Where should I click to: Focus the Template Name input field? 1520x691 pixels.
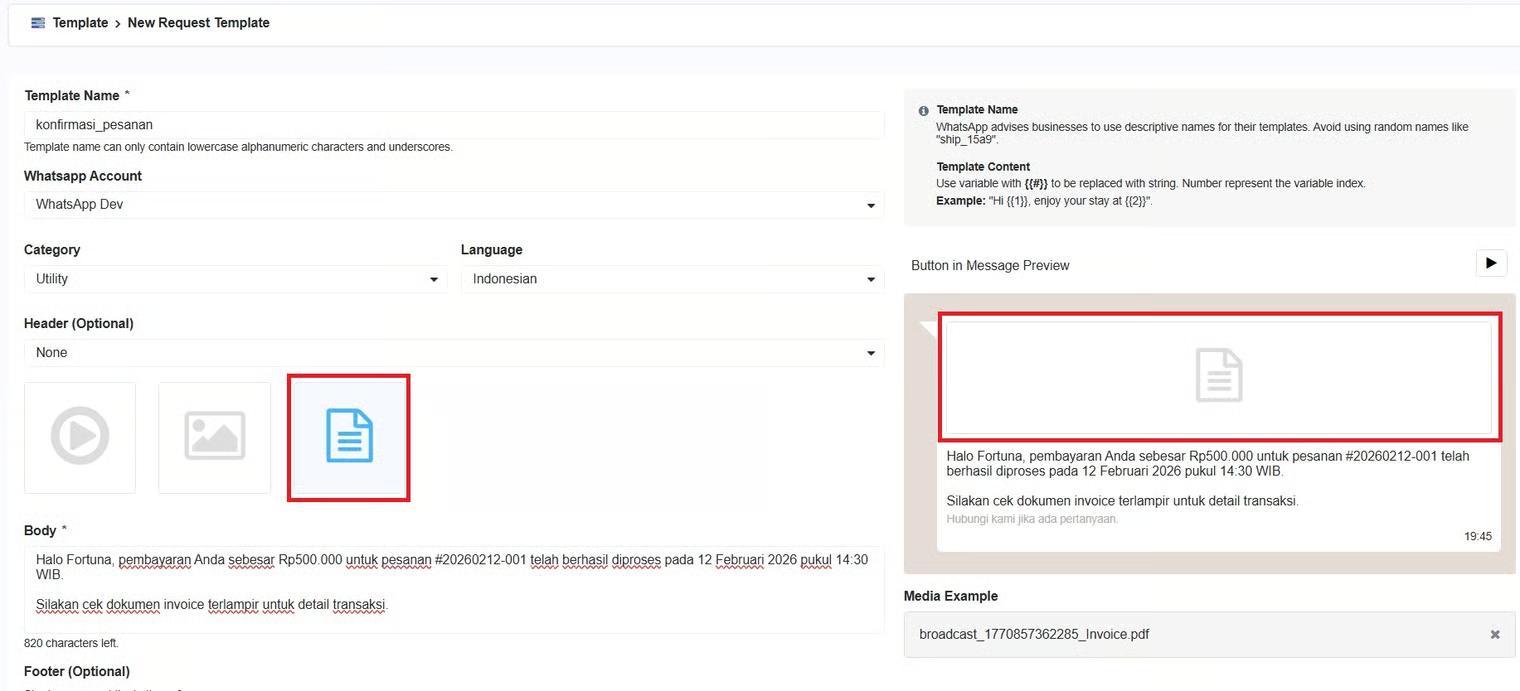tap(453, 125)
